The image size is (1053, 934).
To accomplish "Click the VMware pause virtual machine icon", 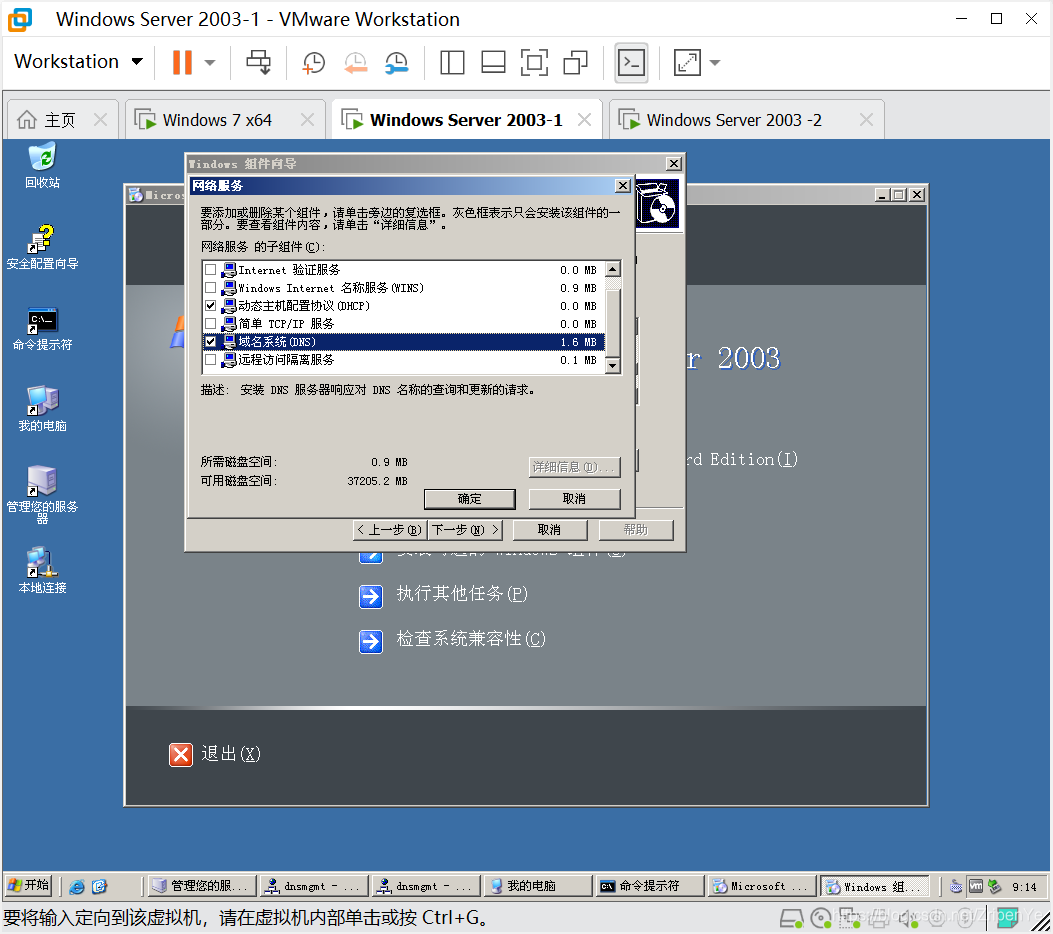I will tap(182, 62).
